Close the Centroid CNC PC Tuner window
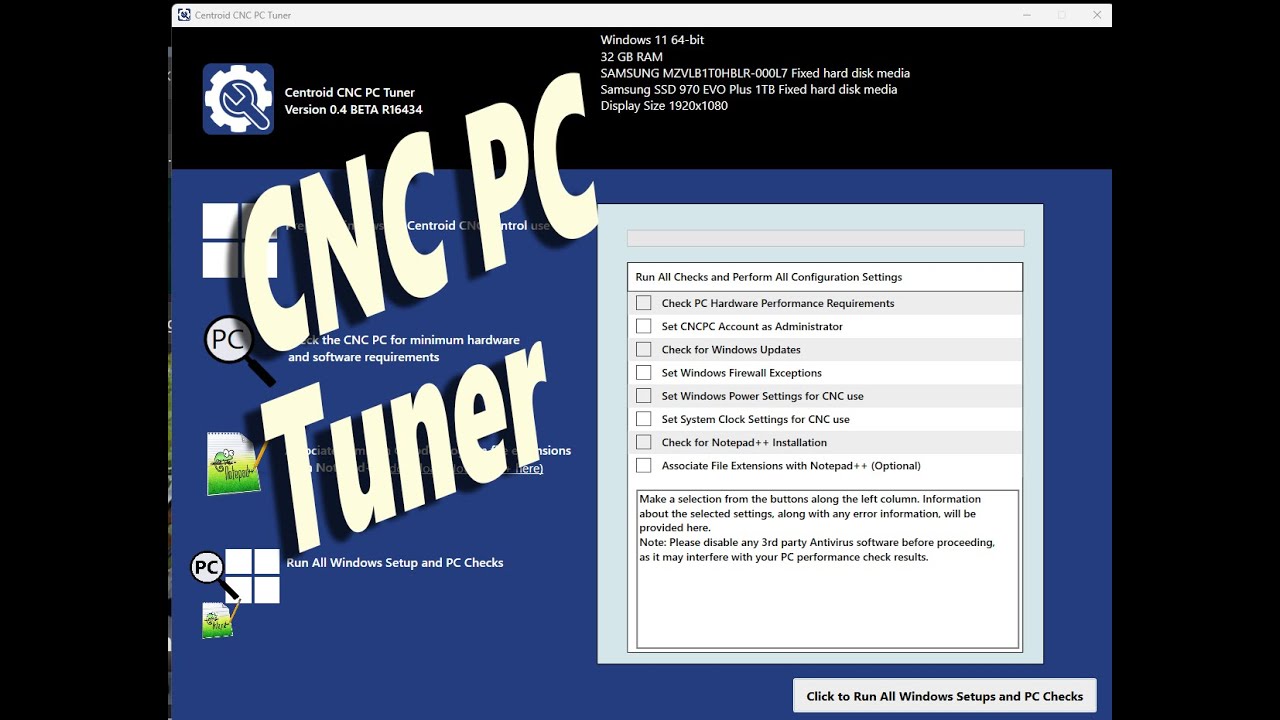1280x720 pixels. pos(1097,15)
